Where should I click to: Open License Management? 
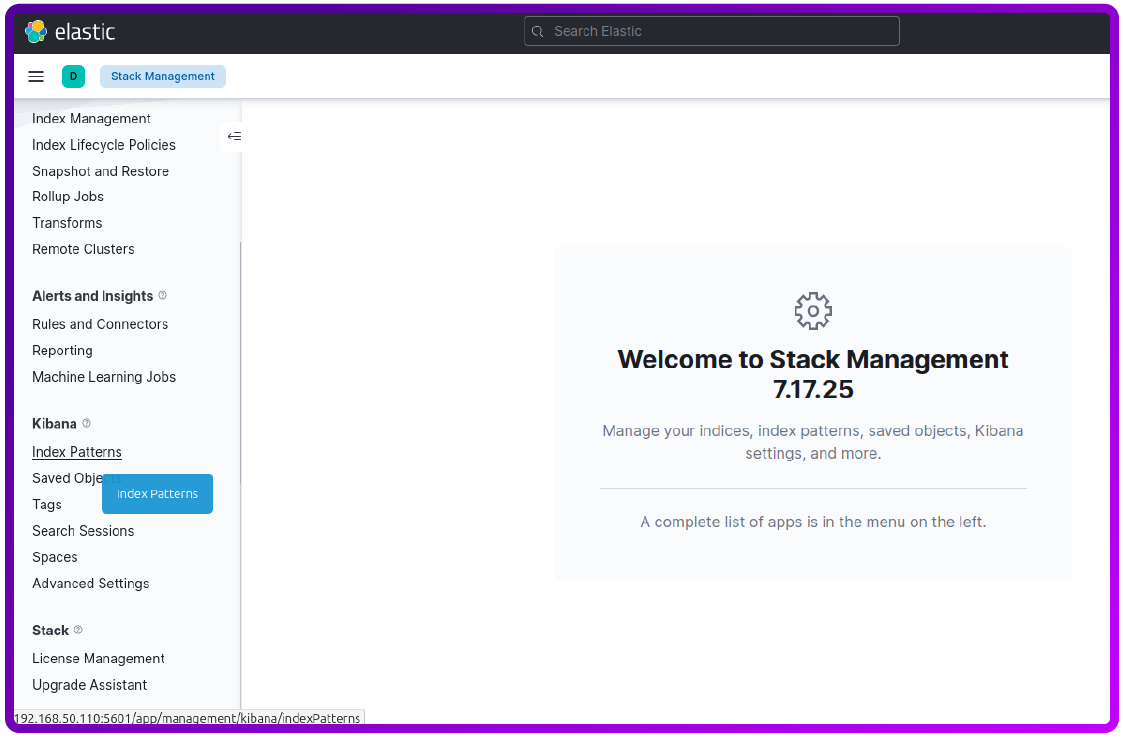click(98, 658)
